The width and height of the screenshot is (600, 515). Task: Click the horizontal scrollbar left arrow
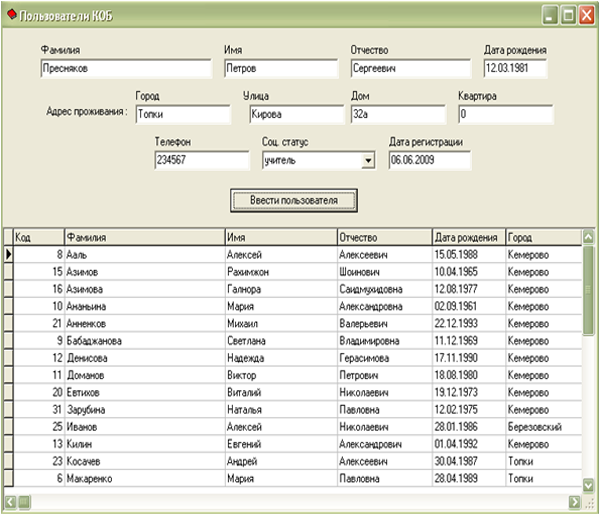pos(10,500)
